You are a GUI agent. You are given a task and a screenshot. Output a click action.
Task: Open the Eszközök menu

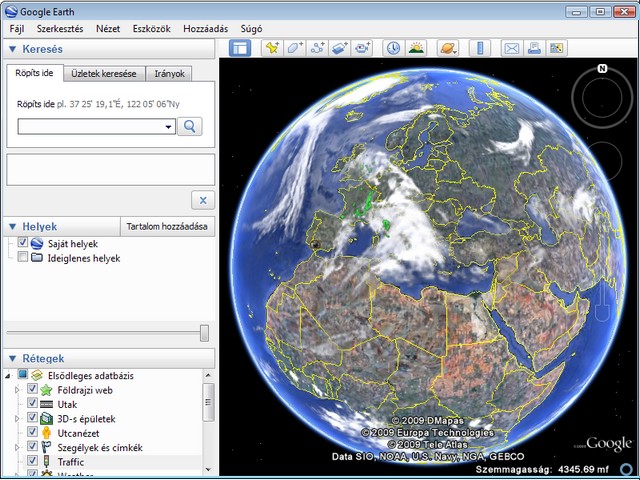(x=151, y=29)
